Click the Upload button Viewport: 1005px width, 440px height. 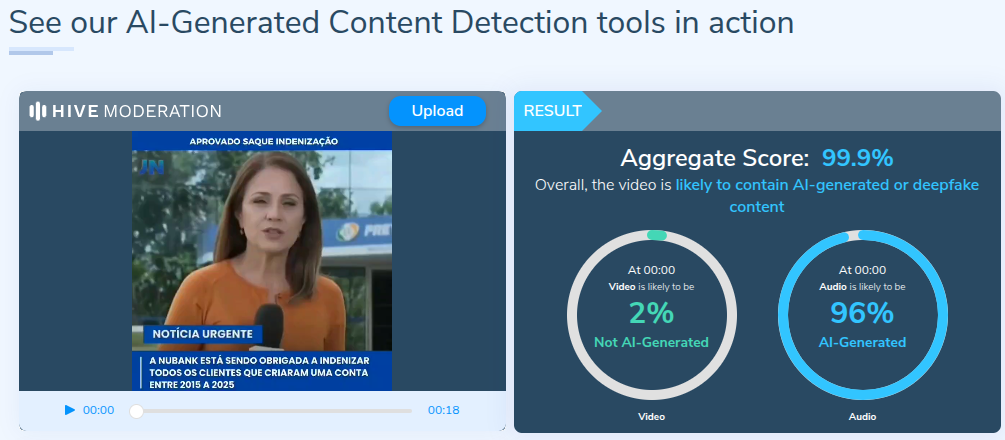click(437, 111)
